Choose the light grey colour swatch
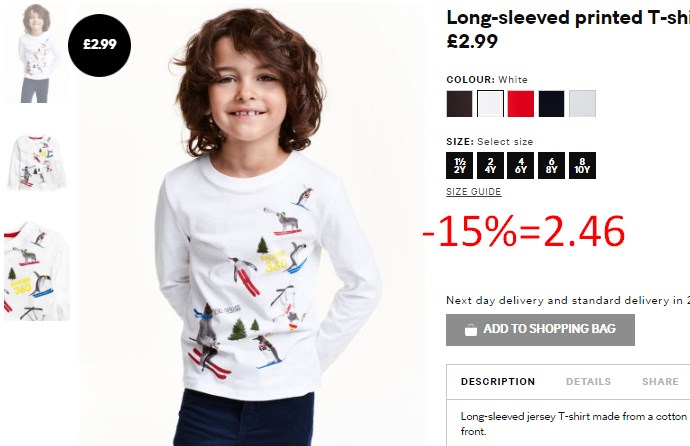Viewport: 690px width, 446px height. [582, 104]
